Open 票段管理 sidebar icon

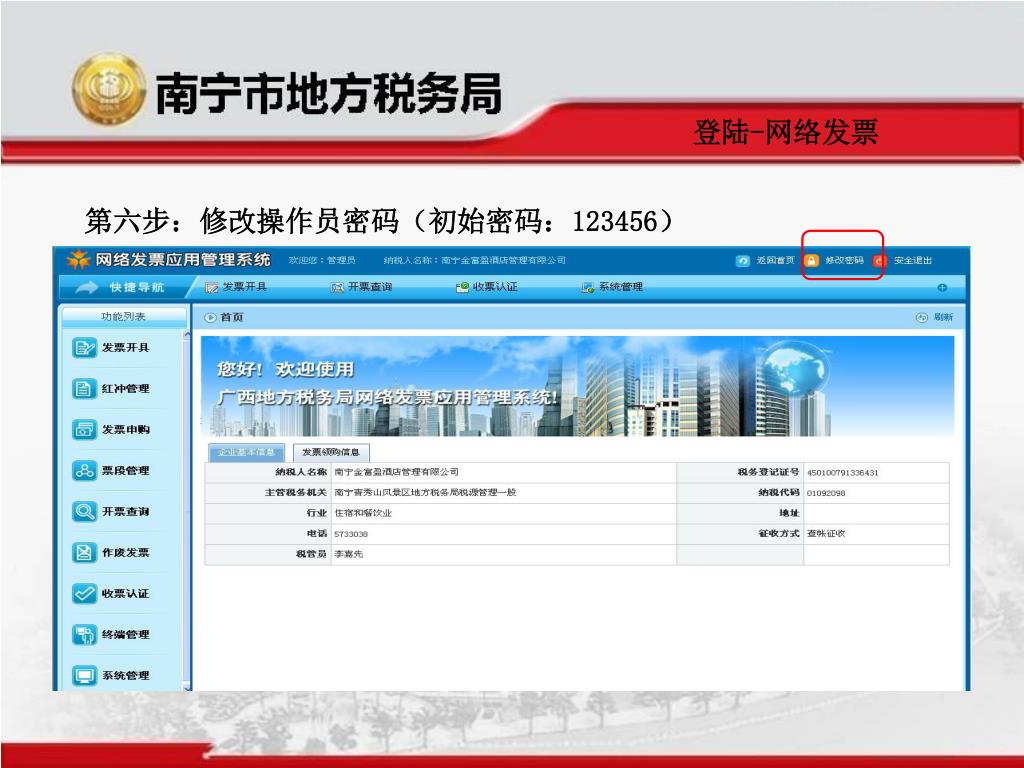[84, 470]
